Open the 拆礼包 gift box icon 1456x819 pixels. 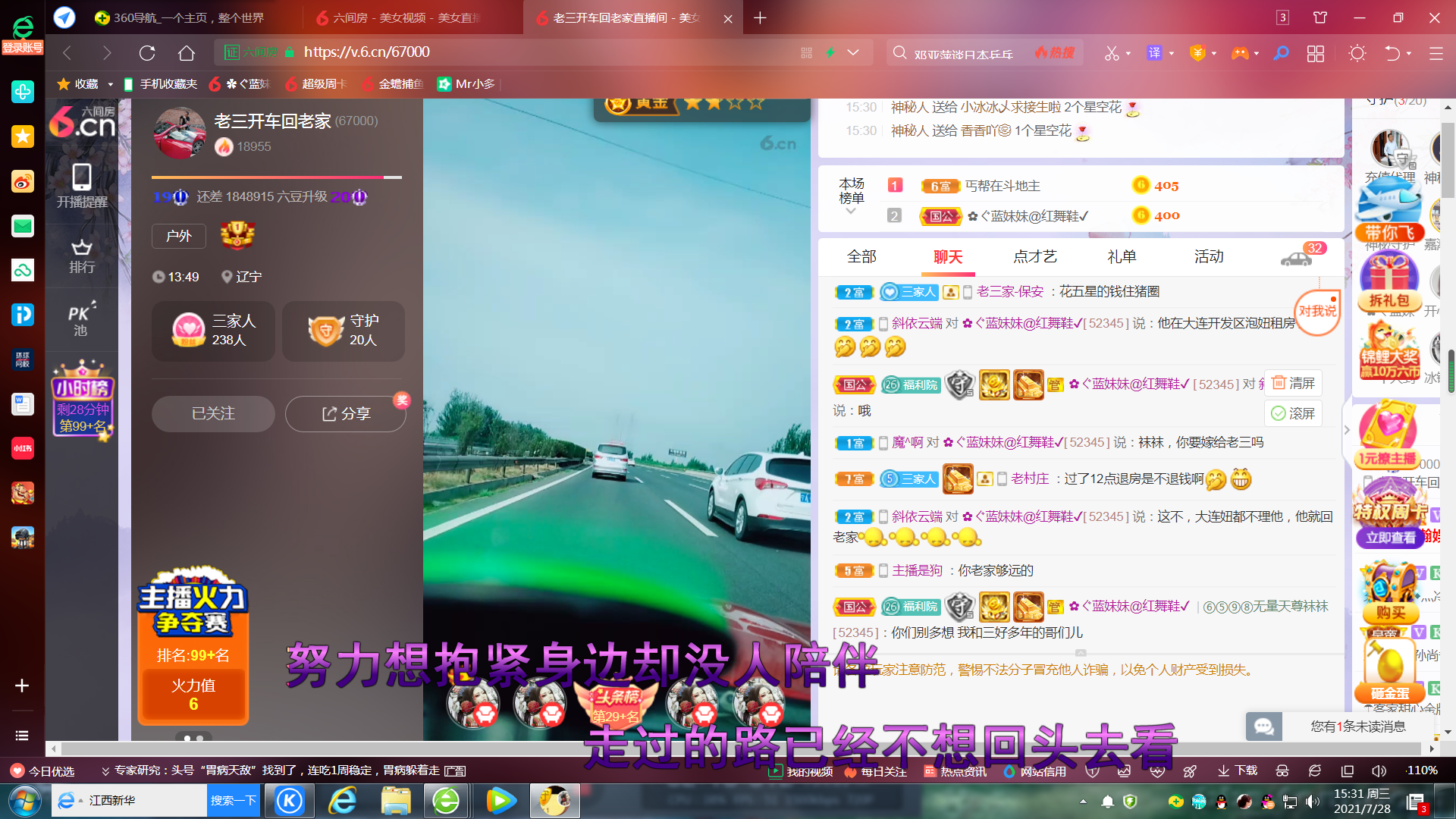click(x=1389, y=282)
